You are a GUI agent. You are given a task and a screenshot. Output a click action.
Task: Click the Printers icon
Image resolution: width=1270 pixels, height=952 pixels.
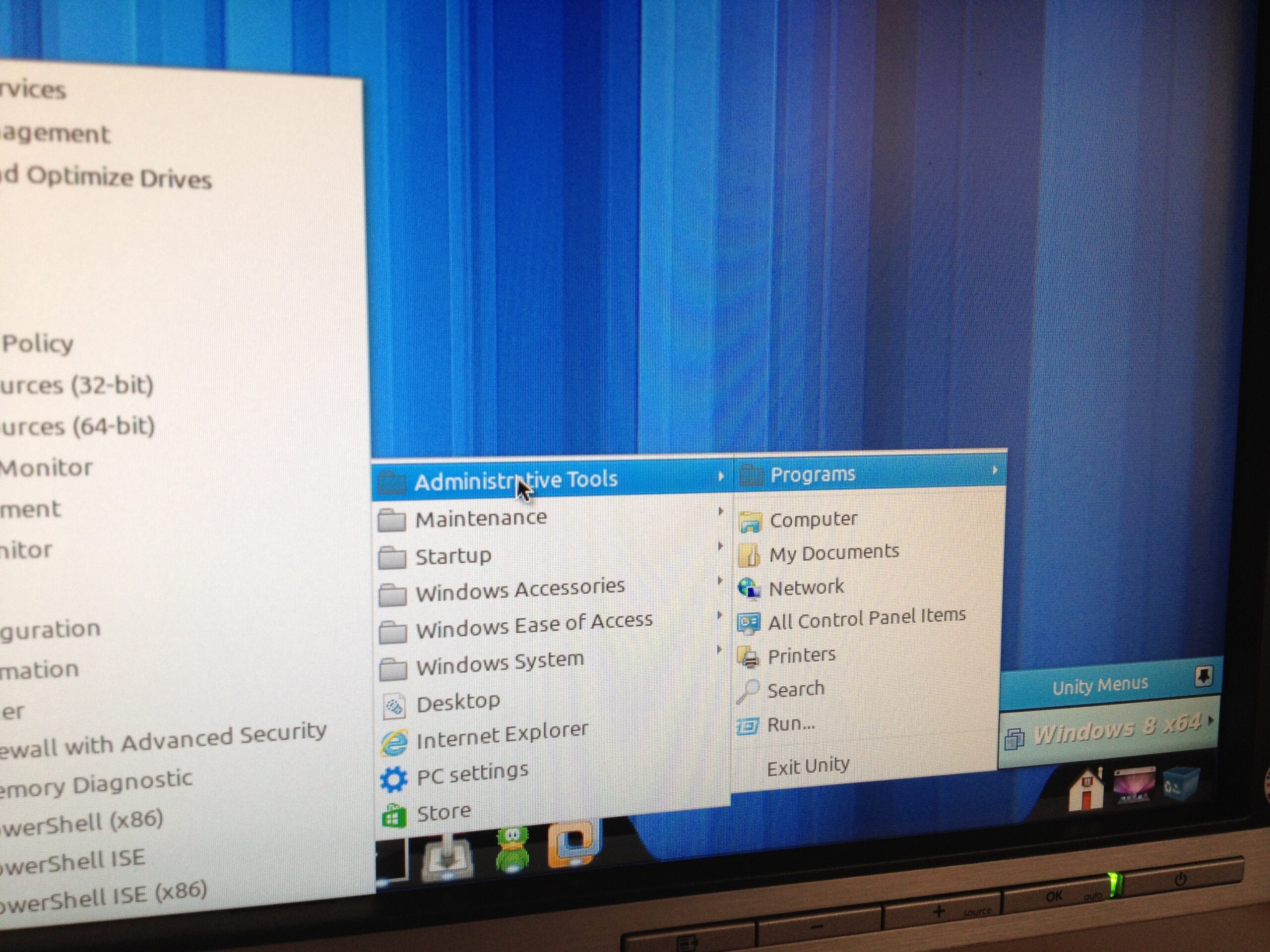point(749,657)
